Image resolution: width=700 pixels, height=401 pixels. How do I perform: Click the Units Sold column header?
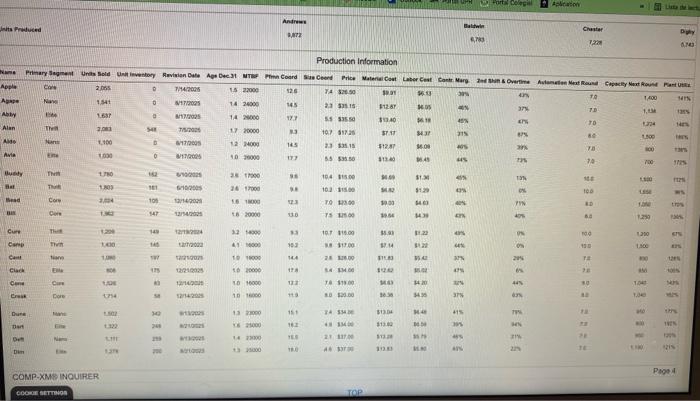click(96, 74)
